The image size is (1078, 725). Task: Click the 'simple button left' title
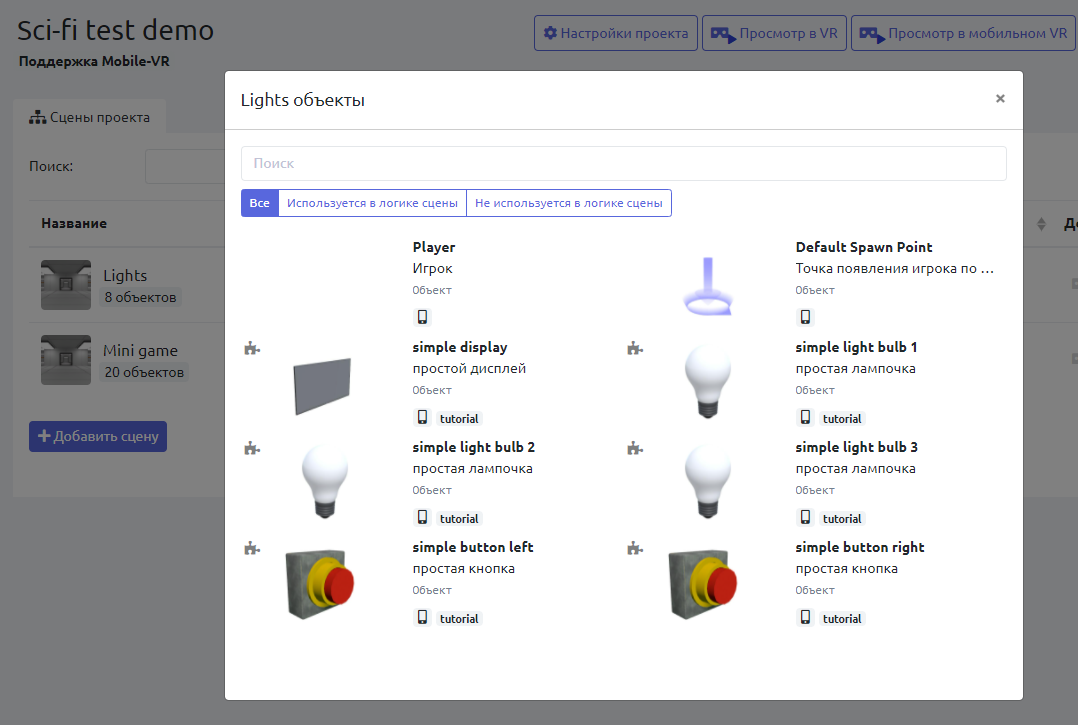pyautogui.click(x=473, y=548)
